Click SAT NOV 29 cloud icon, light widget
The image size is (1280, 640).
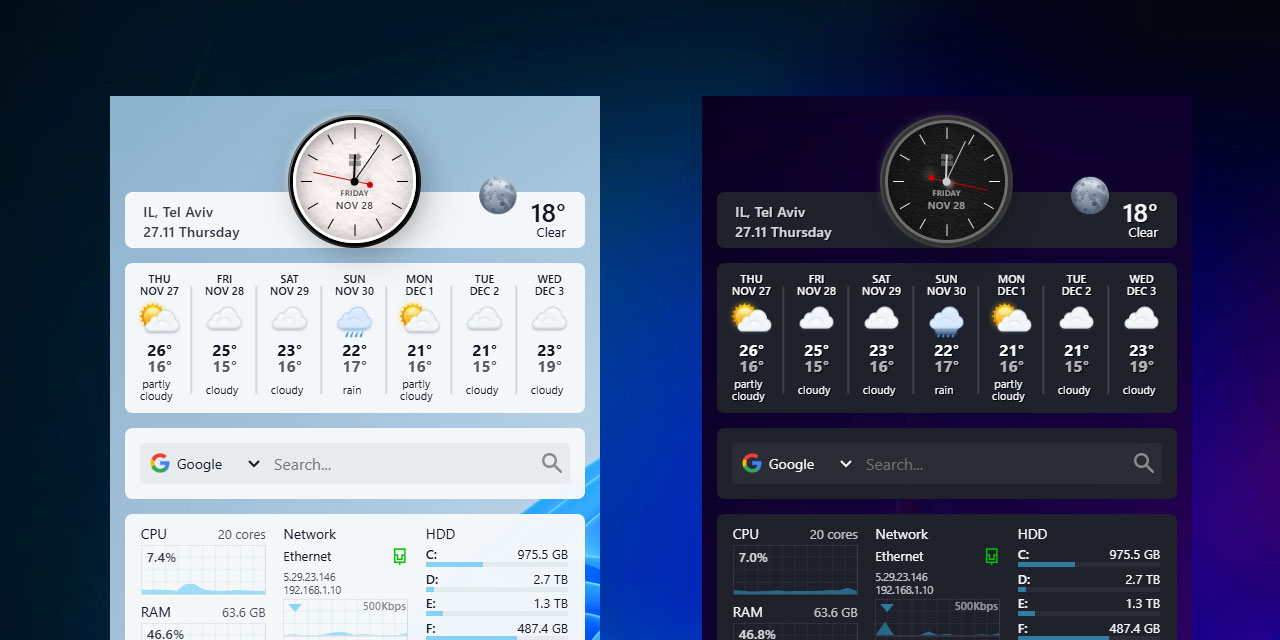[289, 319]
